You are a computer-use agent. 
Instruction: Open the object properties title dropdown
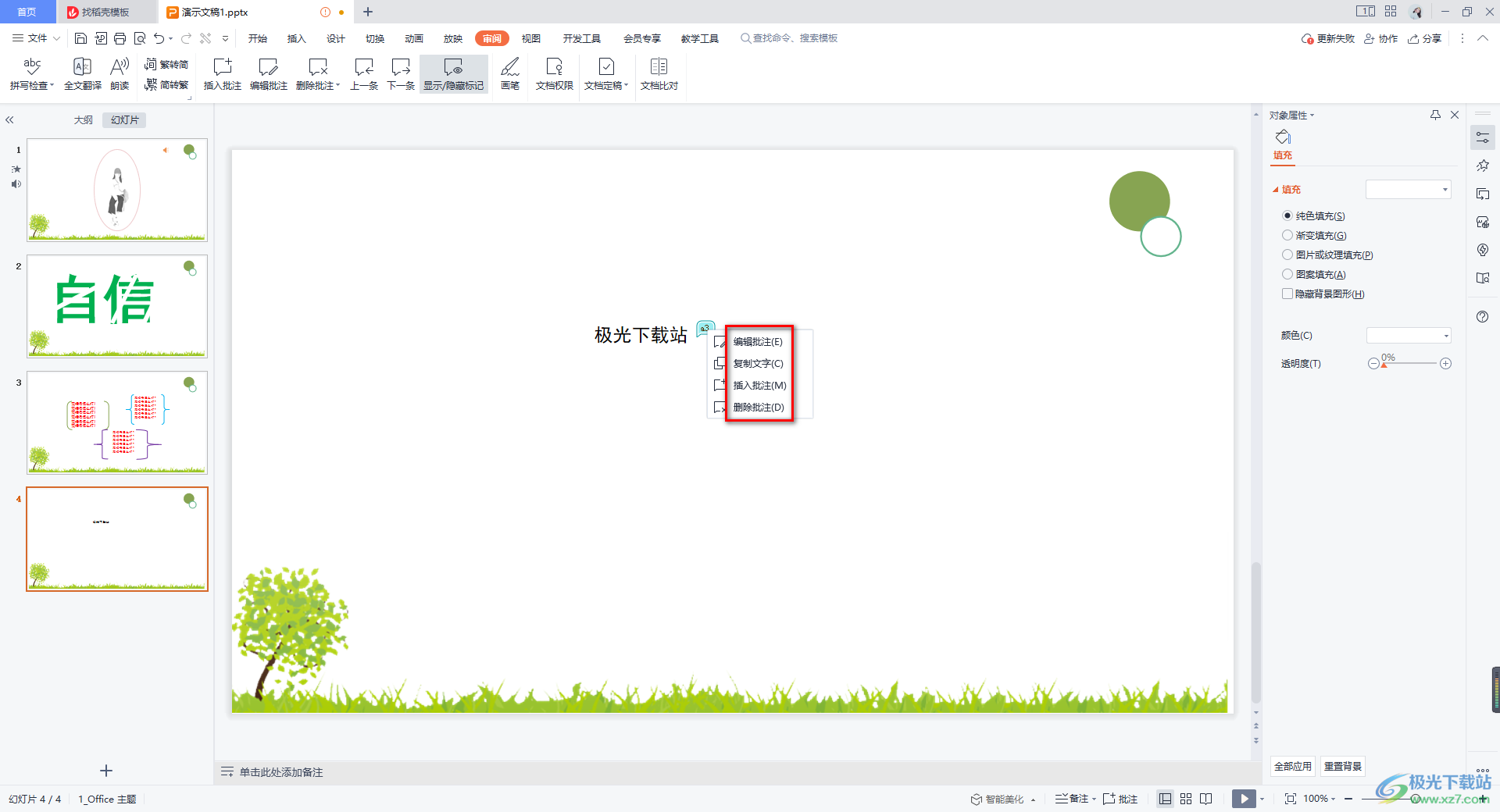[x=1312, y=116]
